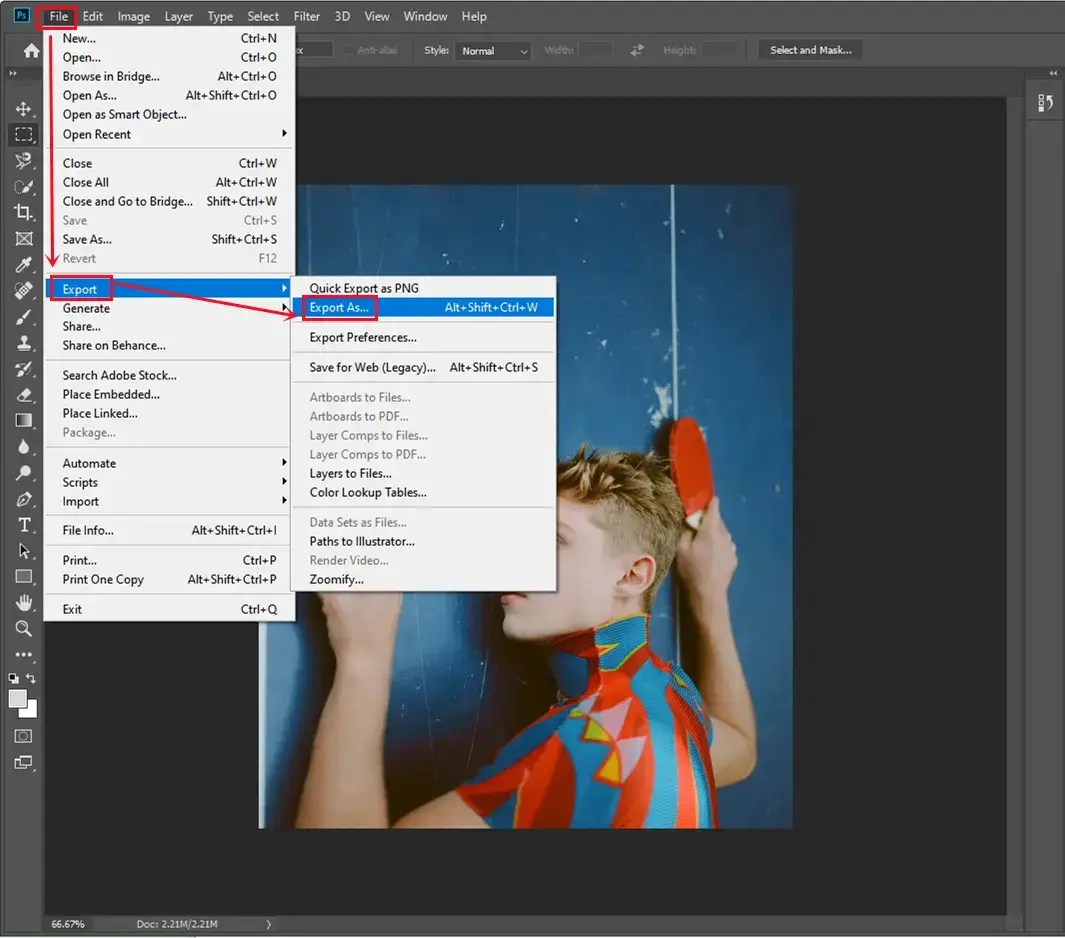Click the foreground color swatch

(18, 697)
